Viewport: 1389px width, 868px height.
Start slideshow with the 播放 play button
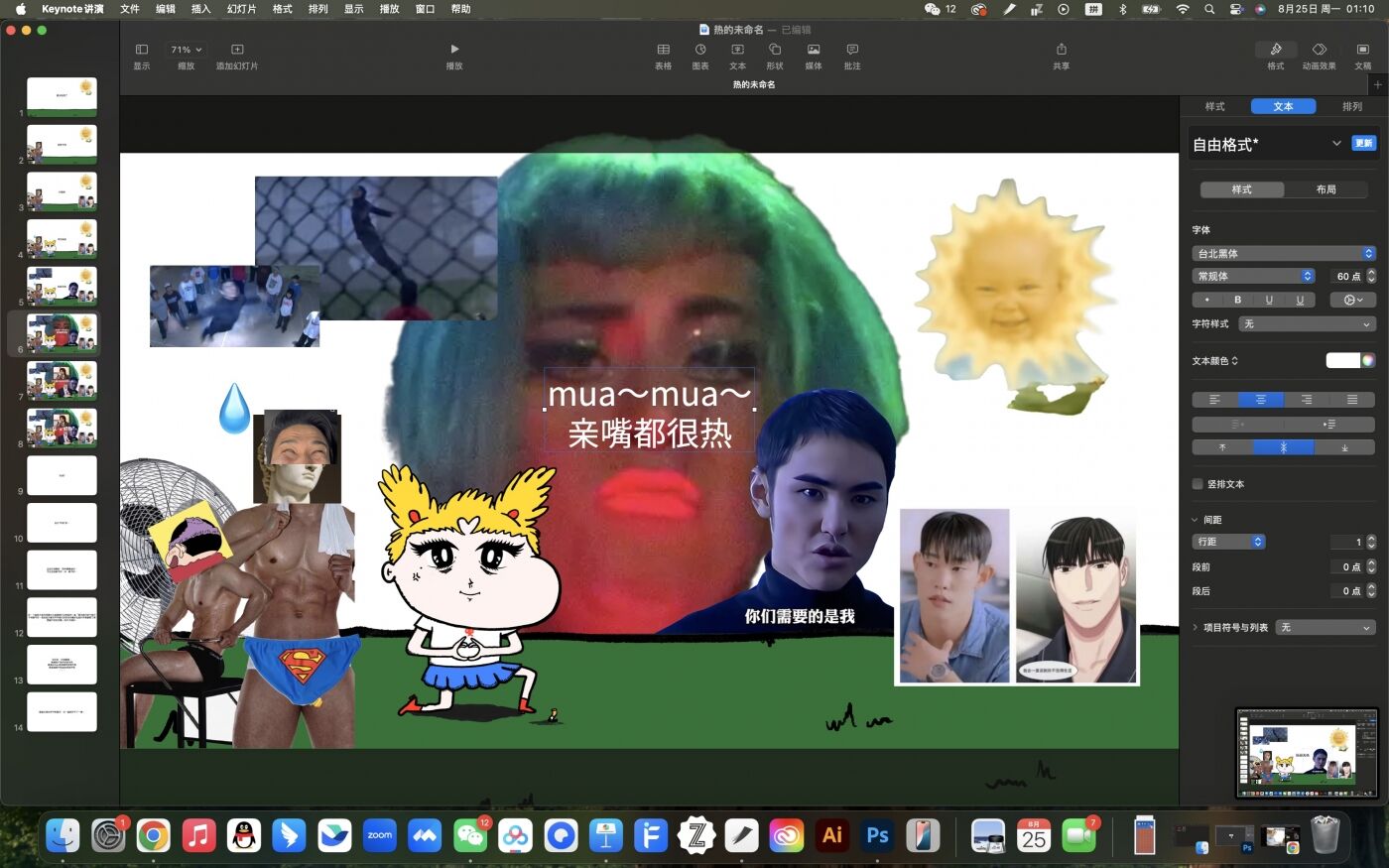pyautogui.click(x=454, y=50)
